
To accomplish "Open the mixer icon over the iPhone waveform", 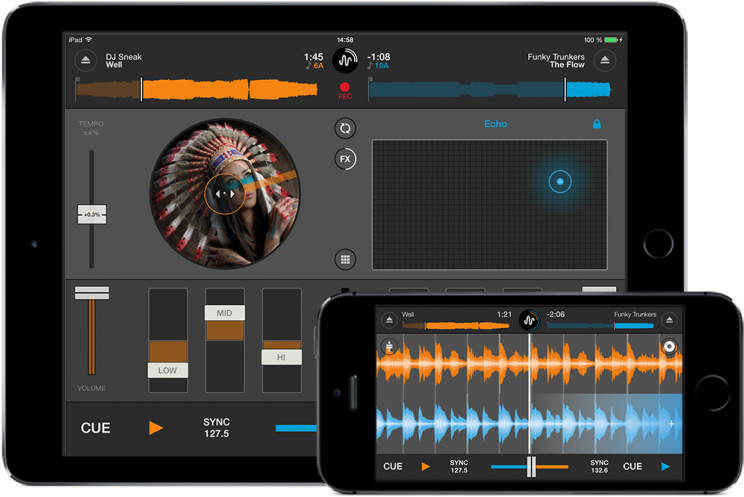I will tap(389, 347).
